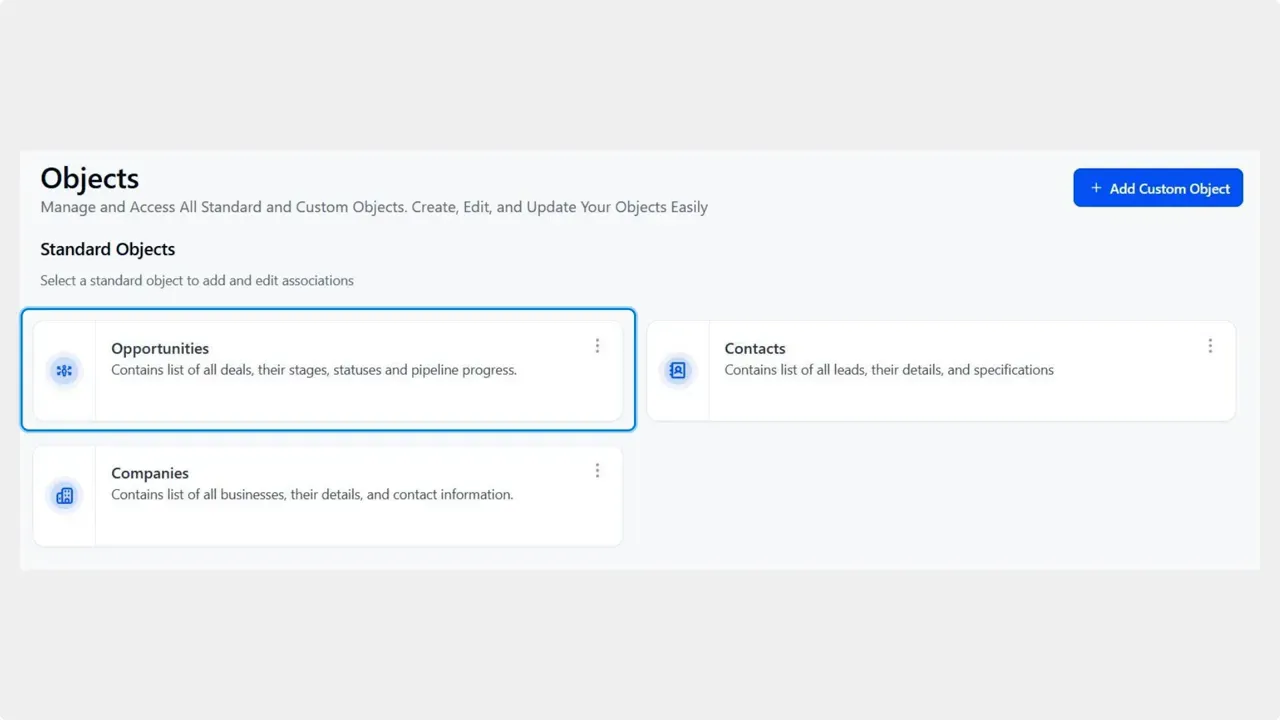Click the Opportunities pipeline description text
Screen dimensions: 1280x720
(314, 369)
